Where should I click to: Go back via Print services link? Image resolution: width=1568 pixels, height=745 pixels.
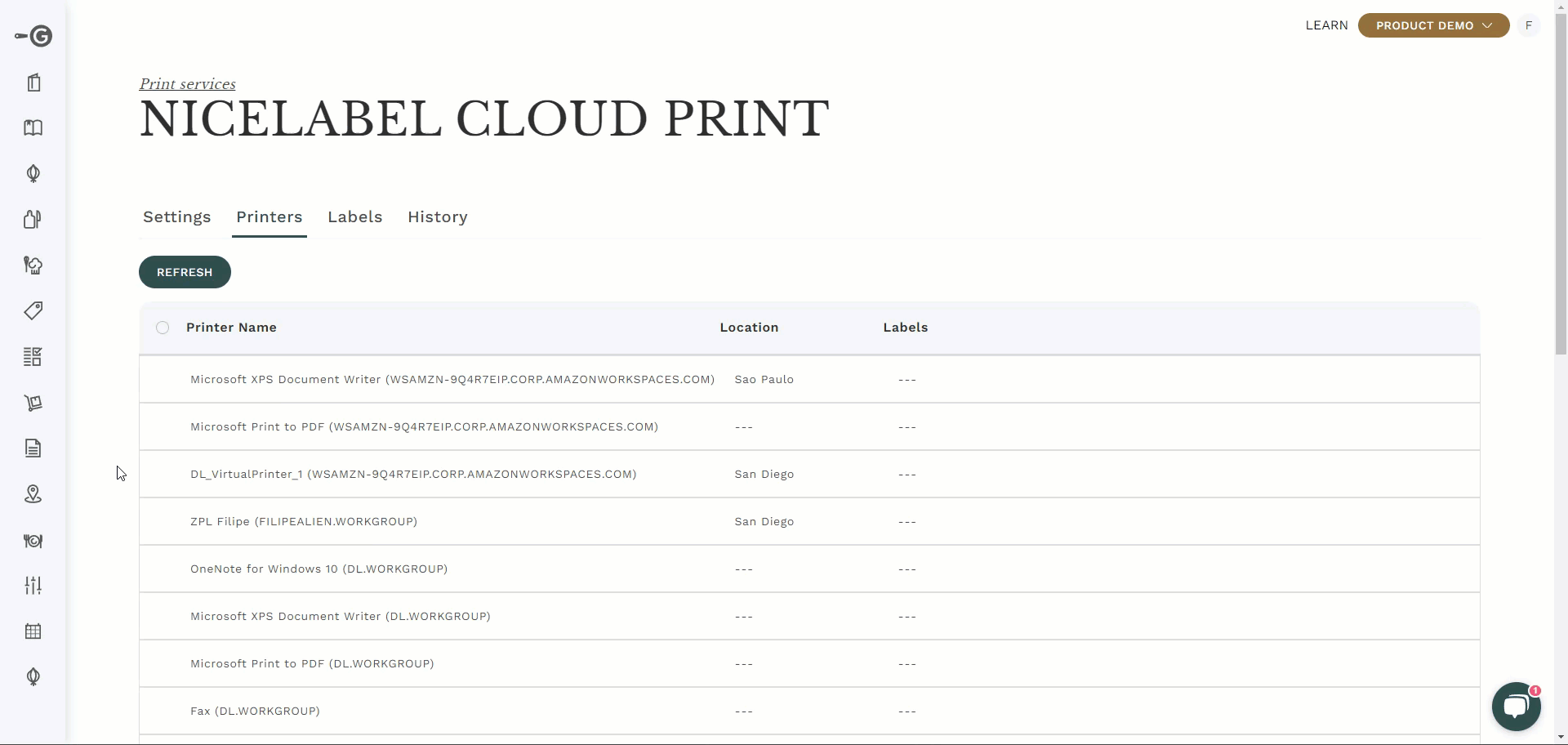tap(188, 84)
